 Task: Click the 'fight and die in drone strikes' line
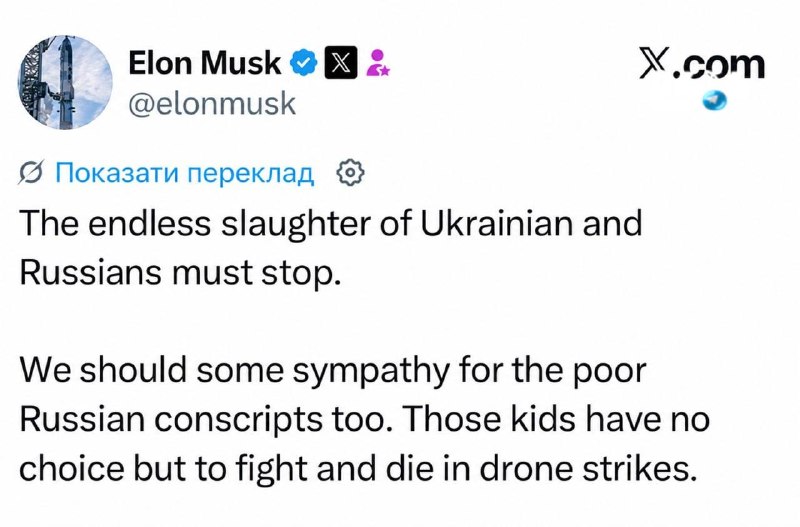pyautogui.click(x=465, y=468)
